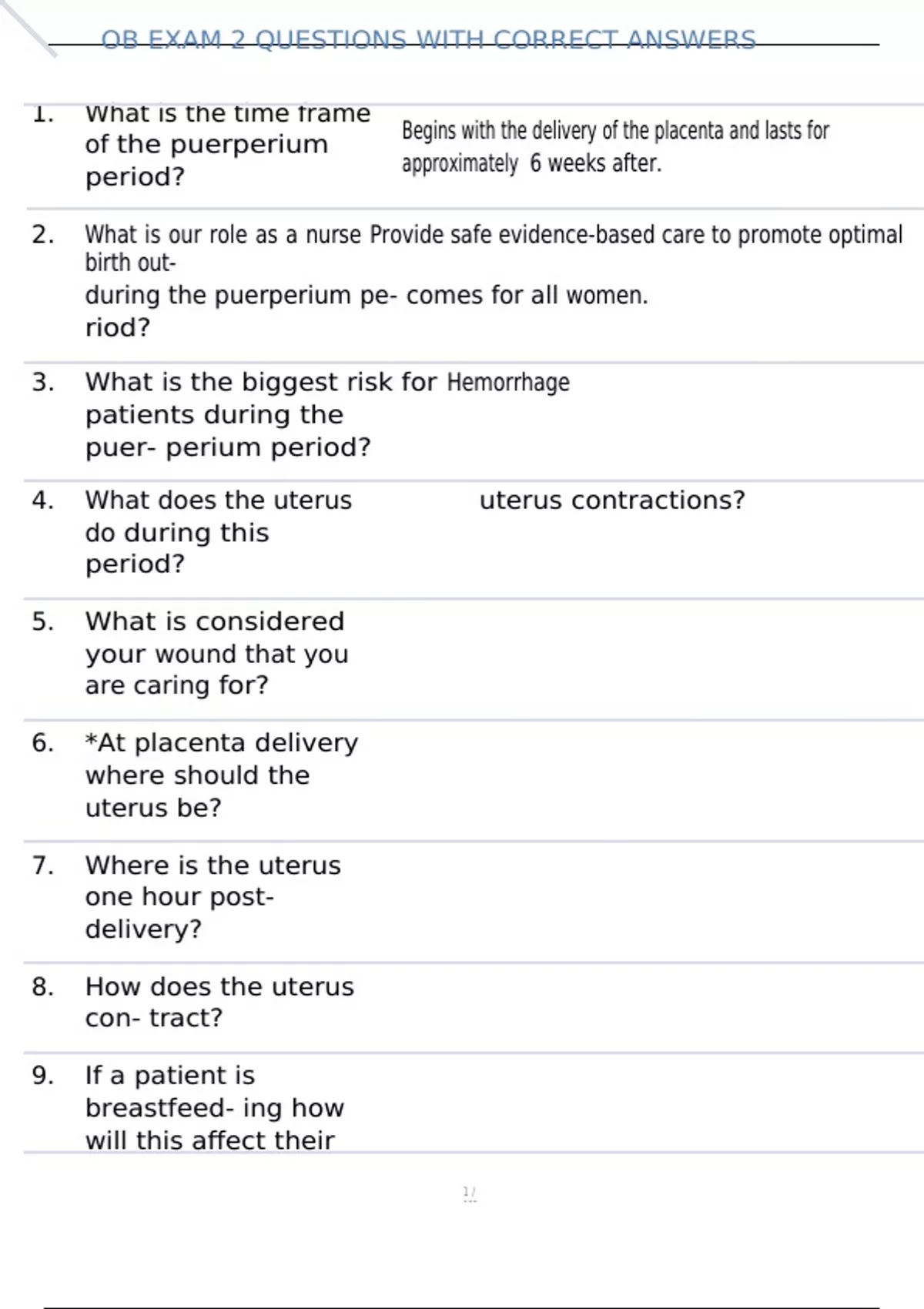The image size is (924, 1309).
Task: Click the OB EXAM 2 document title
Action: [428, 39]
